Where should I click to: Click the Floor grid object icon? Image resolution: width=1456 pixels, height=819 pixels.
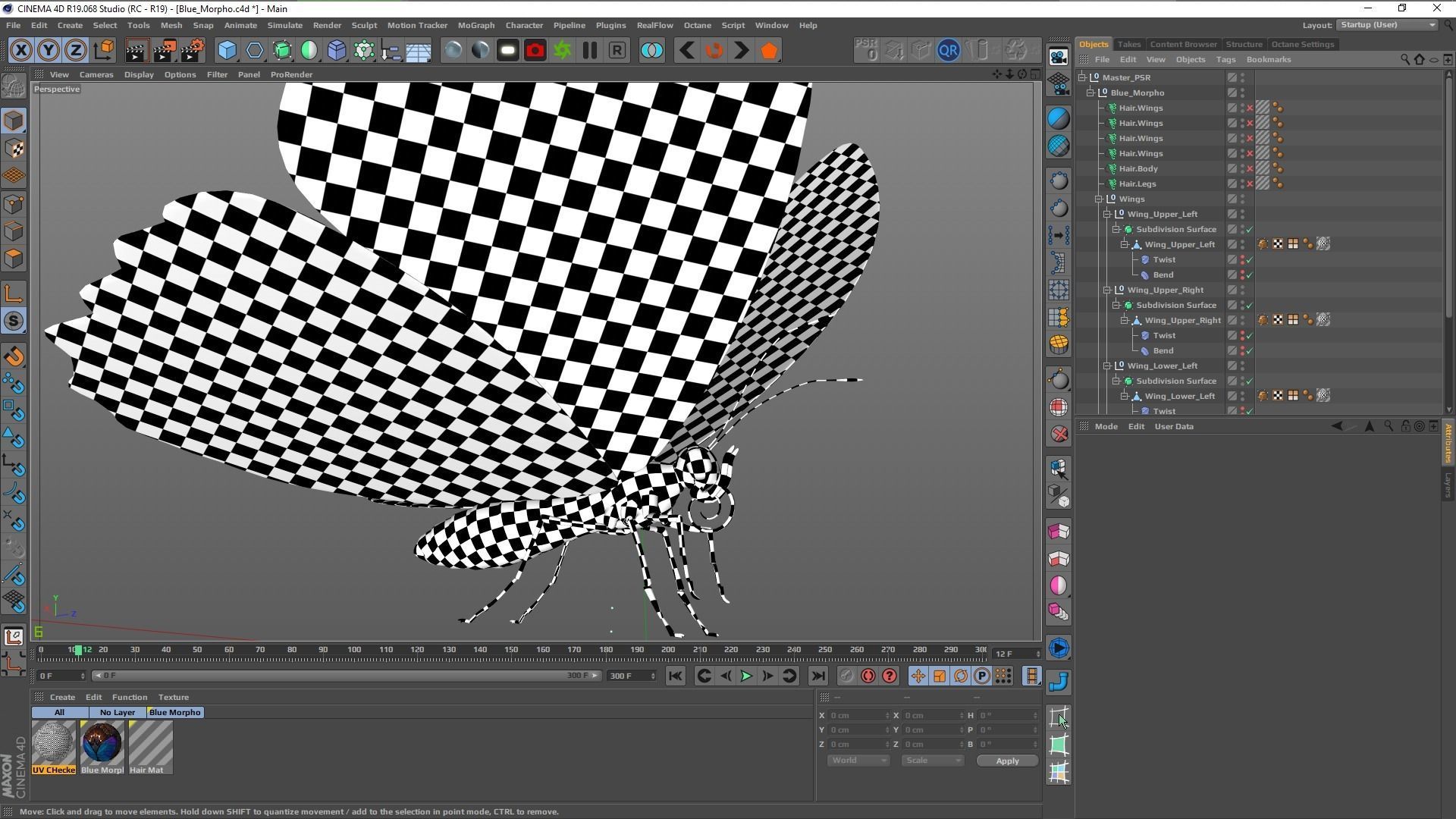coord(418,51)
